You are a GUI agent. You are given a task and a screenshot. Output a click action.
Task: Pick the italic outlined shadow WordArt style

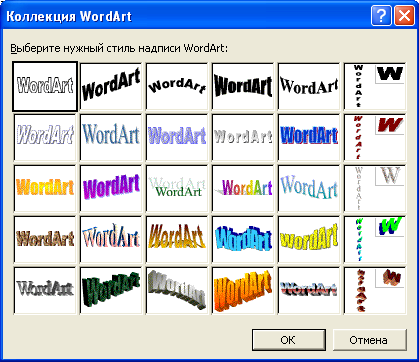[x=45, y=137]
